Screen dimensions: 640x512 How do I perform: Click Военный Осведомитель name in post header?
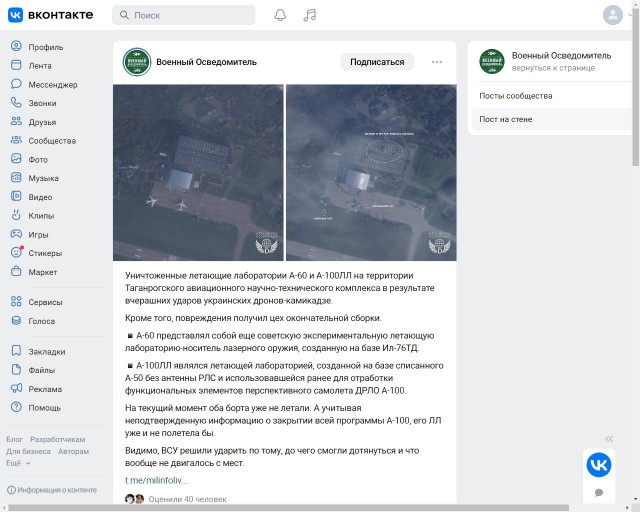[x=207, y=62]
